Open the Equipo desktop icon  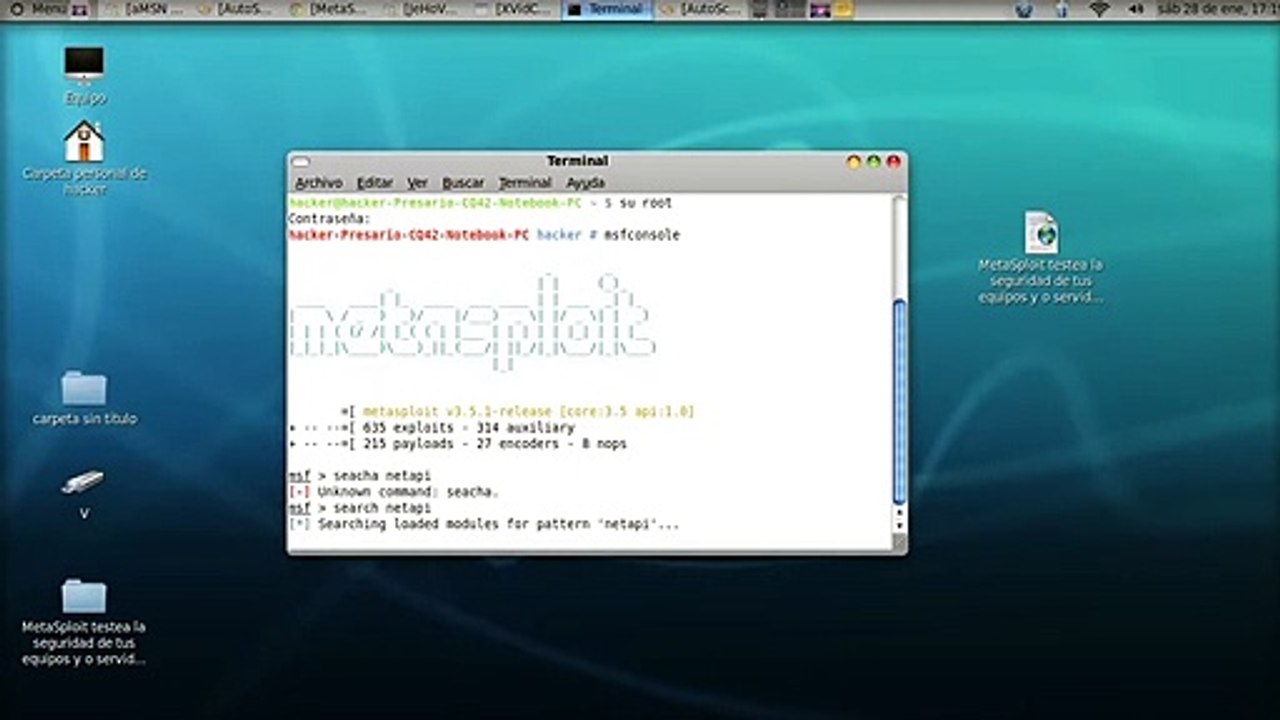tap(84, 73)
